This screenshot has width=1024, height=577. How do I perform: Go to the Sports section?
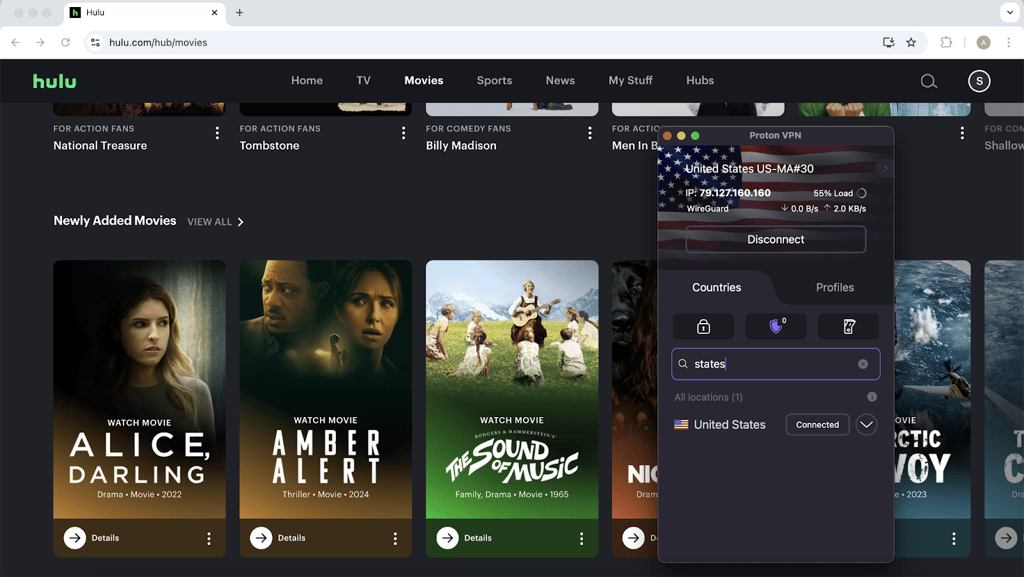pos(494,81)
